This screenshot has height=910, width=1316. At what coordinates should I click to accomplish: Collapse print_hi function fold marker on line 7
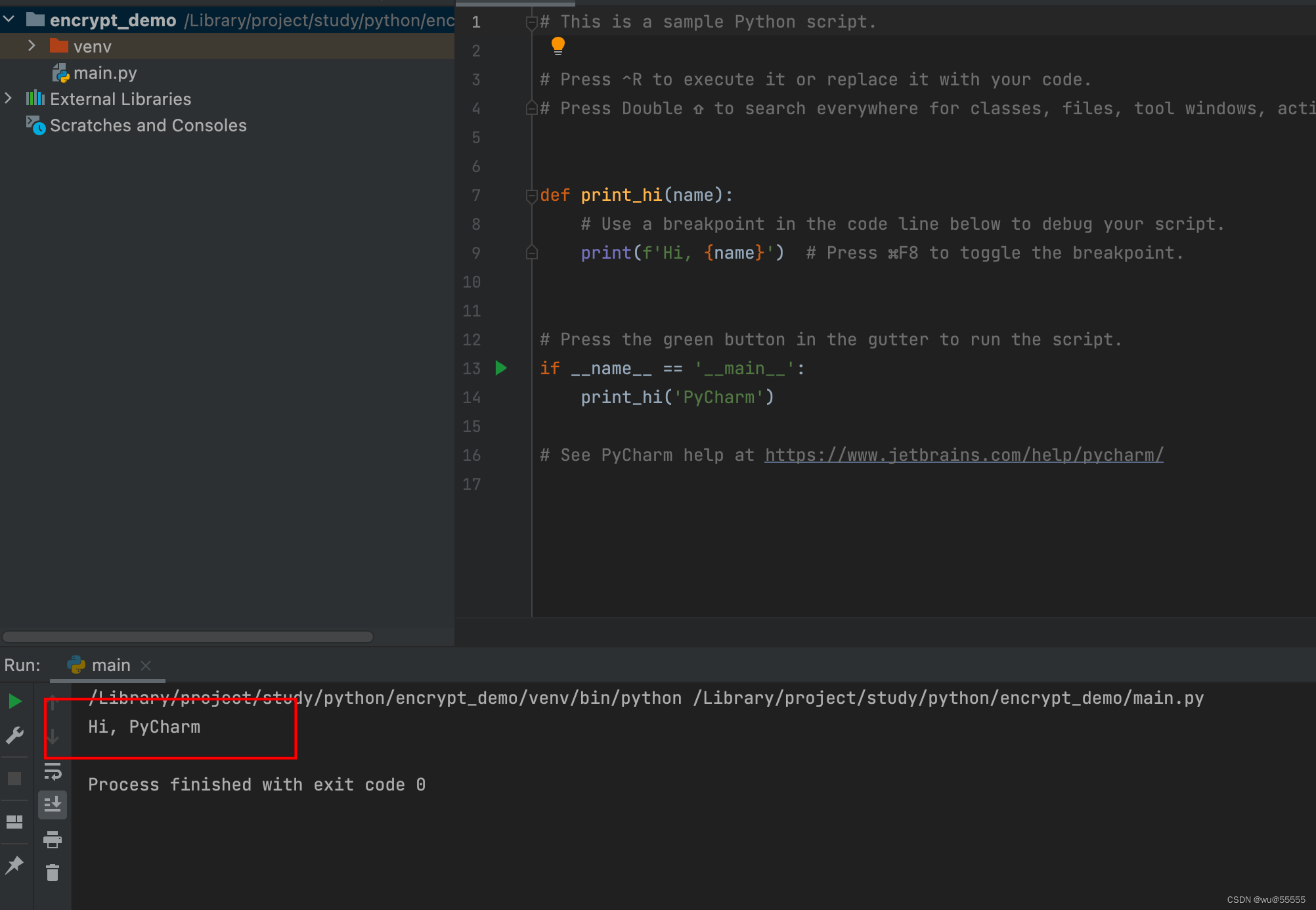531,195
